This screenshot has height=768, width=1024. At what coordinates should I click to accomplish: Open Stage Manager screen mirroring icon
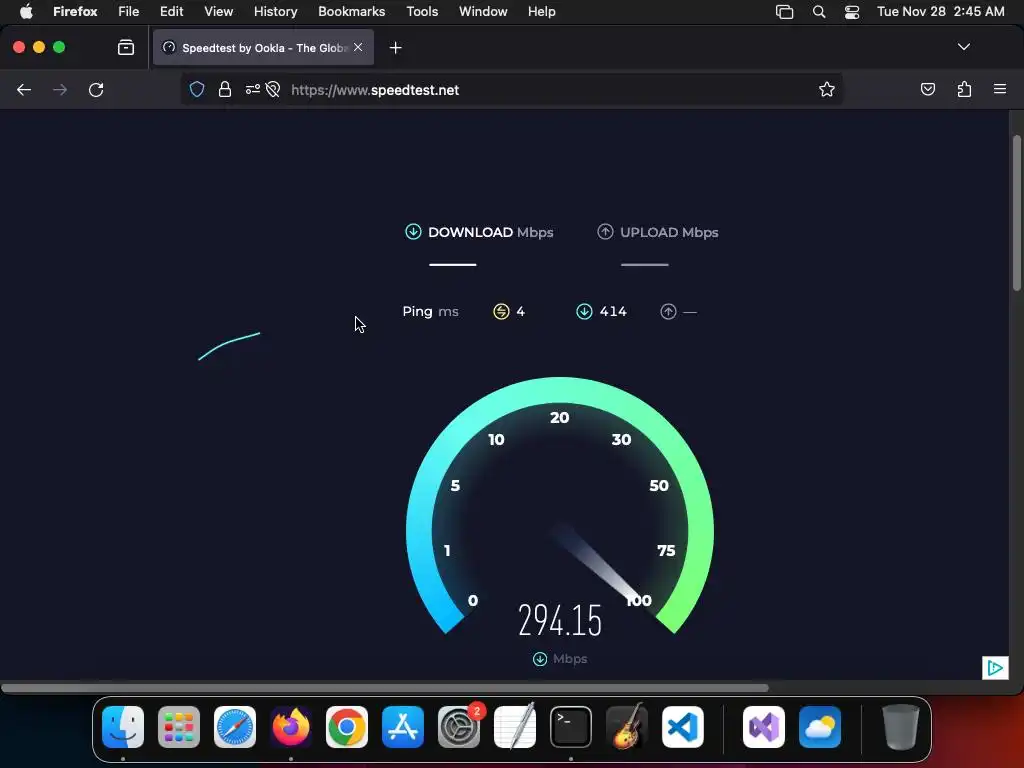(784, 12)
